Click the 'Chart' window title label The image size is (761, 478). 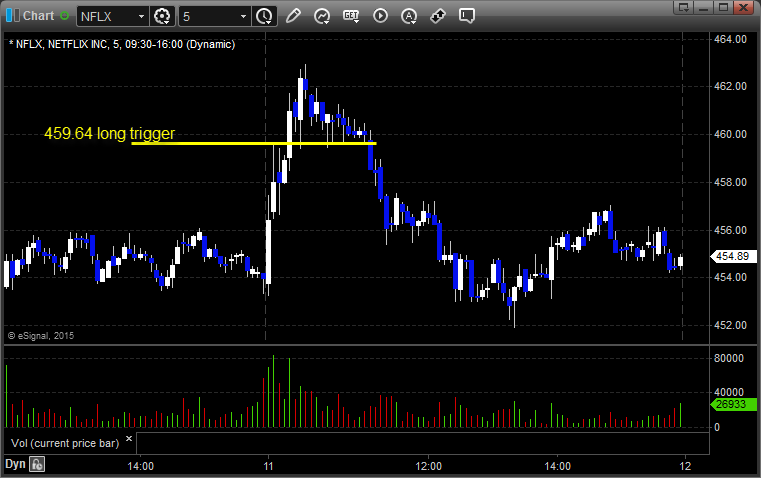[x=38, y=16]
